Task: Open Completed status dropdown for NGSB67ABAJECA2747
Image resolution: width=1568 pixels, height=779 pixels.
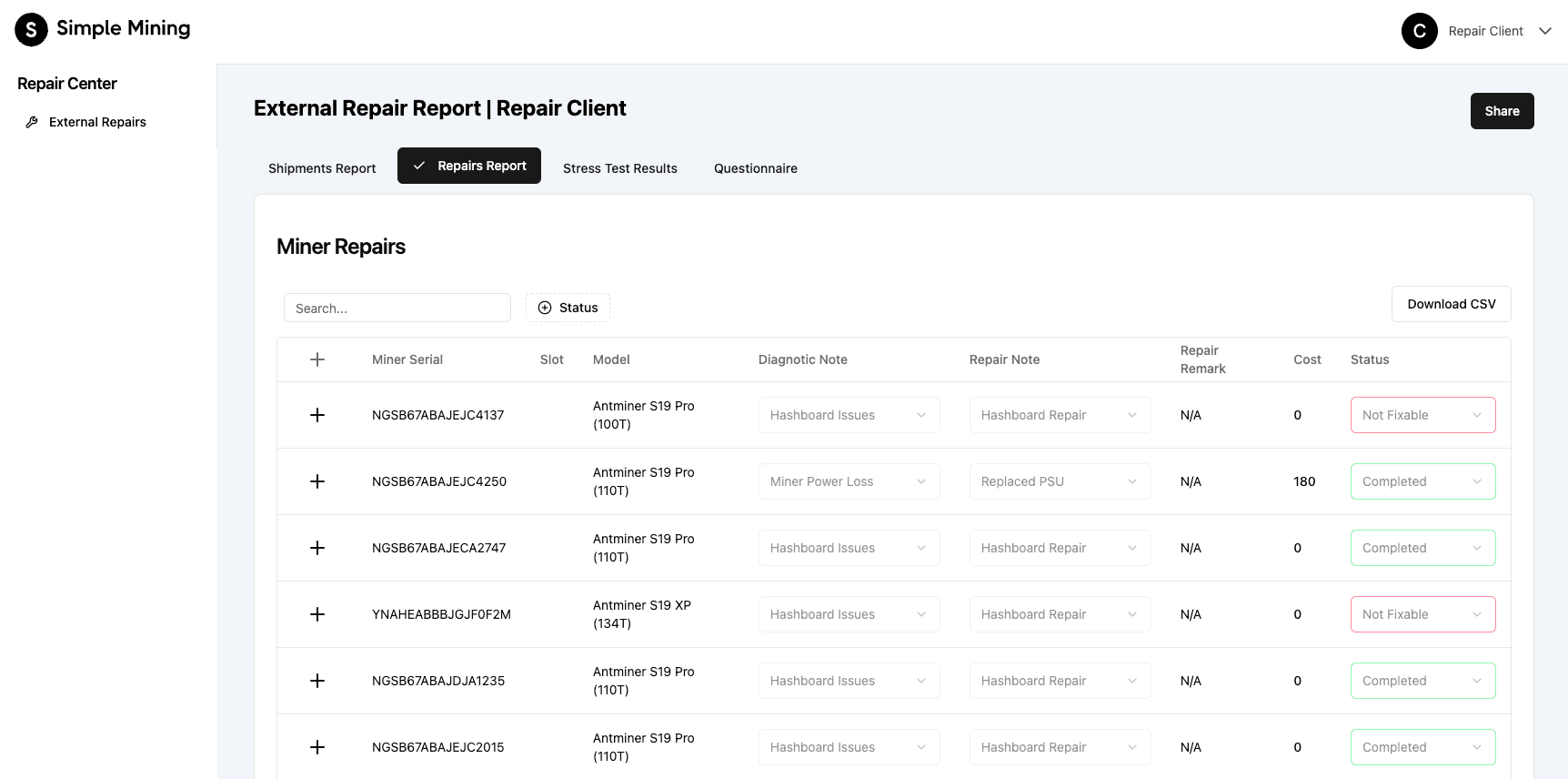Action: coord(1423,548)
